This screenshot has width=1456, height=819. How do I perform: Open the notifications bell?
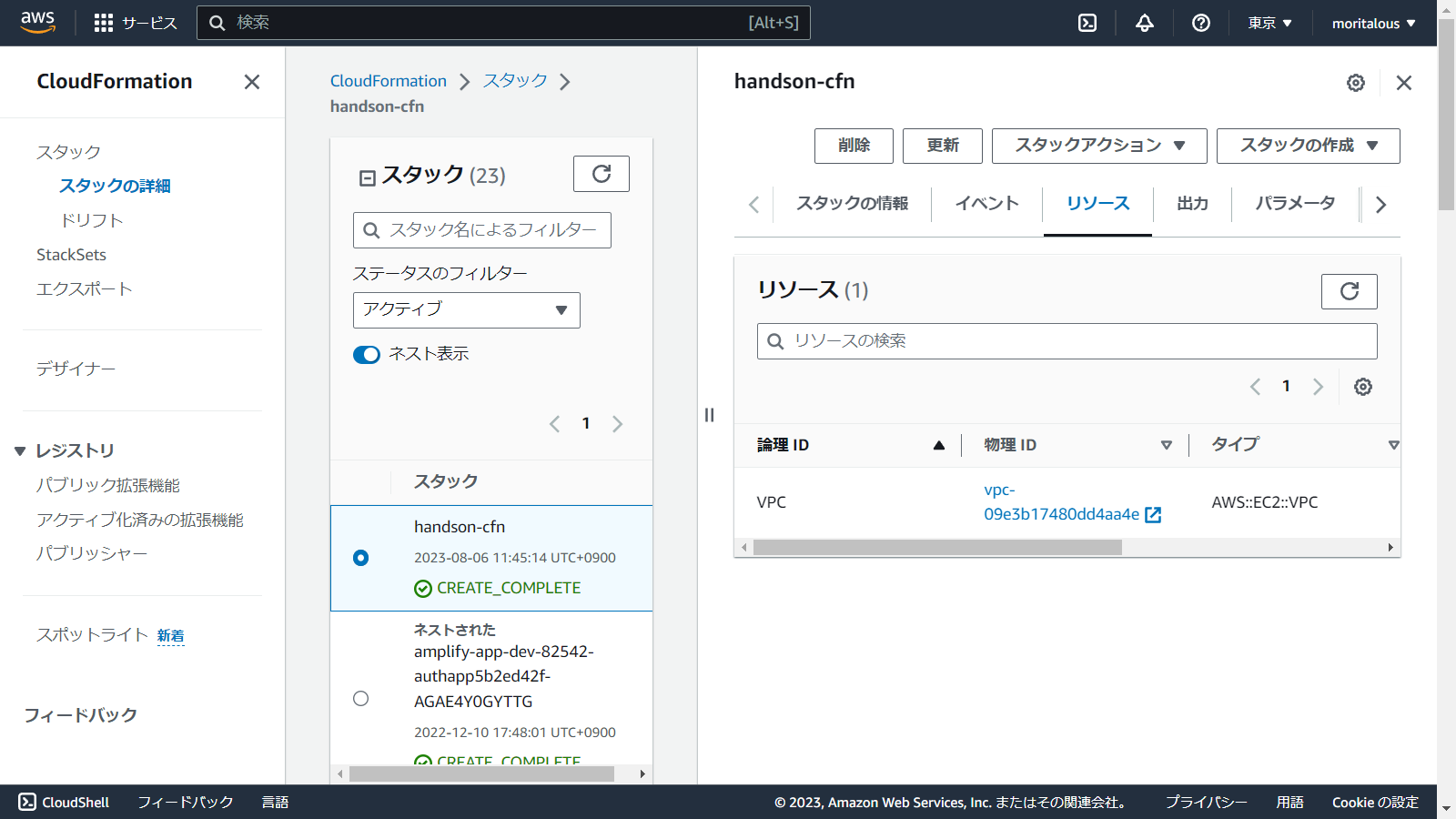click(x=1144, y=23)
